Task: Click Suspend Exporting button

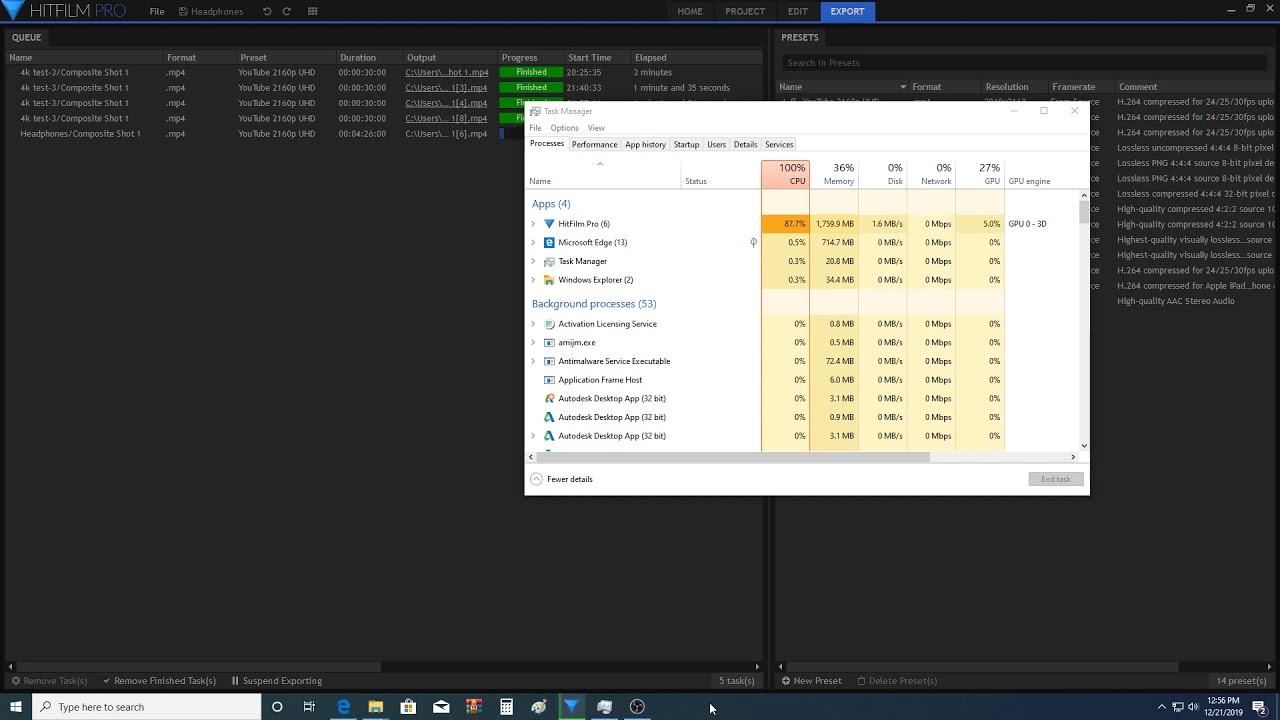Action: (277, 681)
